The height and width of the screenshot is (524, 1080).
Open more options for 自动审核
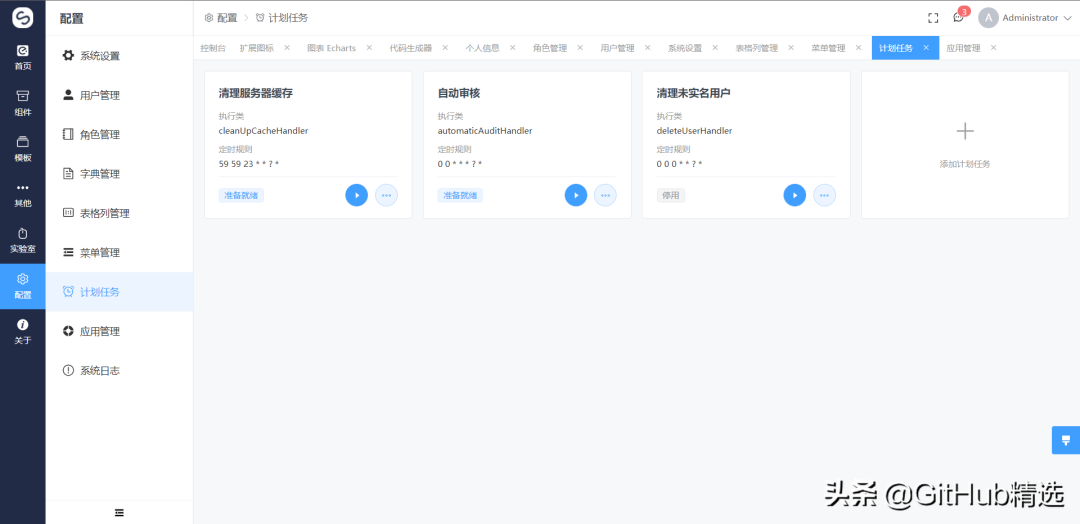605,195
